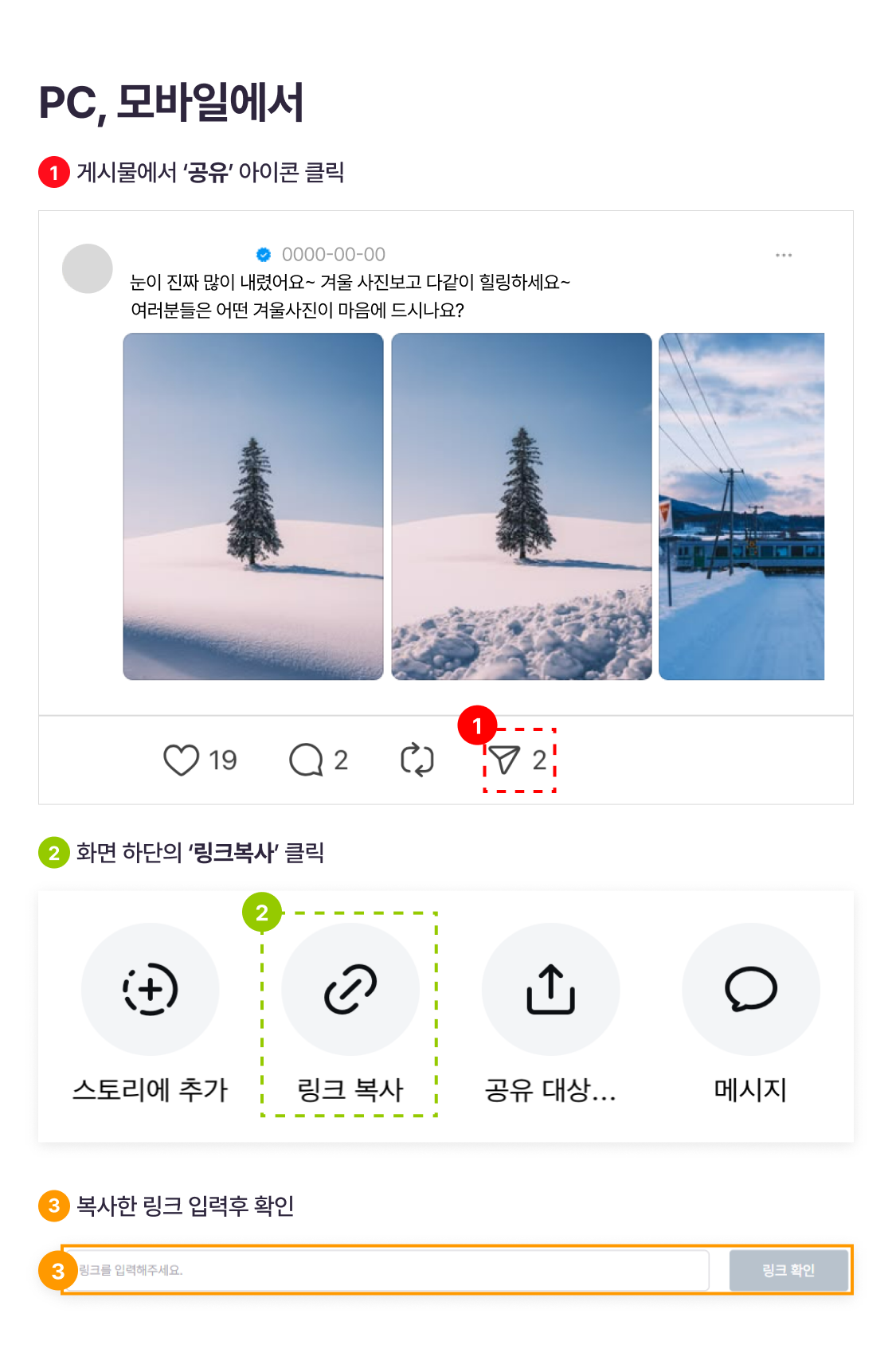This screenshot has width=892, height=1372.
Task: Open the first snowy tree photo
Action: [x=253, y=506]
